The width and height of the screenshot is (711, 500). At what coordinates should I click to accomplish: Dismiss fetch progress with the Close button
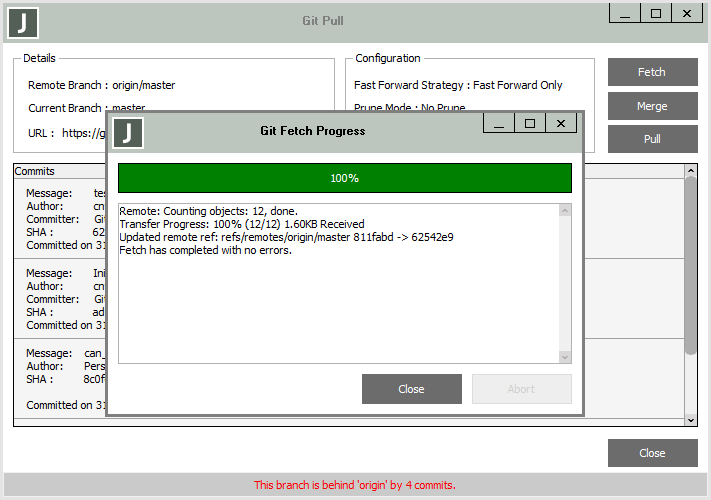click(x=411, y=389)
